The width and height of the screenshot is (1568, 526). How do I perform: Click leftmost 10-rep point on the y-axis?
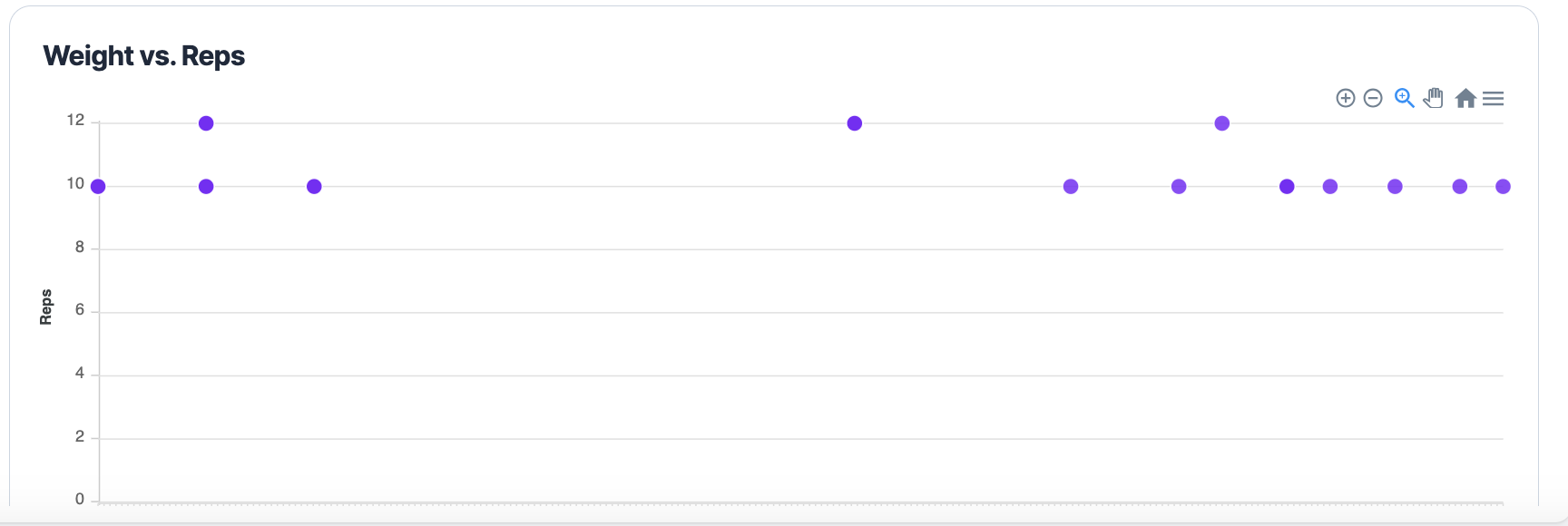click(98, 187)
